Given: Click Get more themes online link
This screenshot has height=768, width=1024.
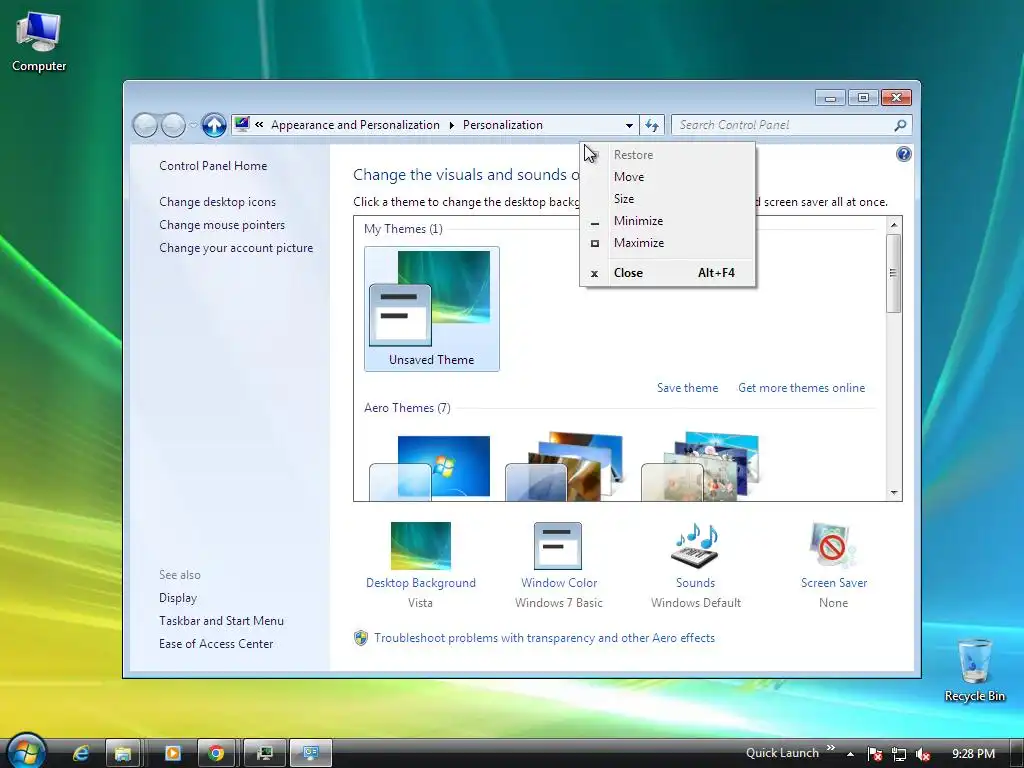Looking at the screenshot, I should coord(801,388).
